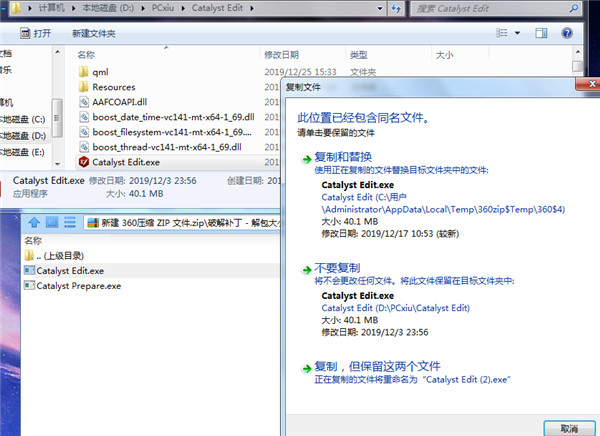This screenshot has height=436, width=600.
Task: Choose 不要复制 option
Action: [x=337, y=268]
